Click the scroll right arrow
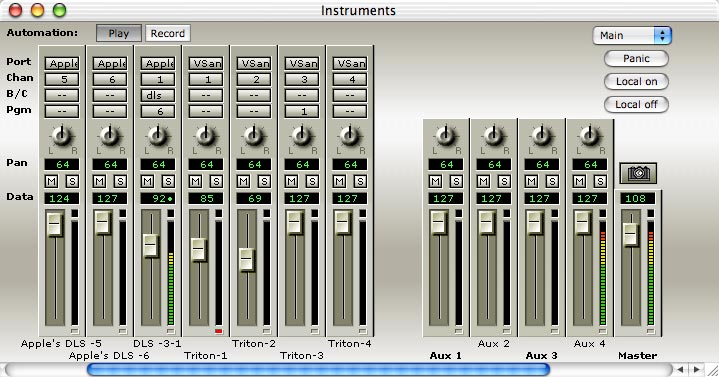Screen dimensions: 719x377 click(x=697, y=369)
